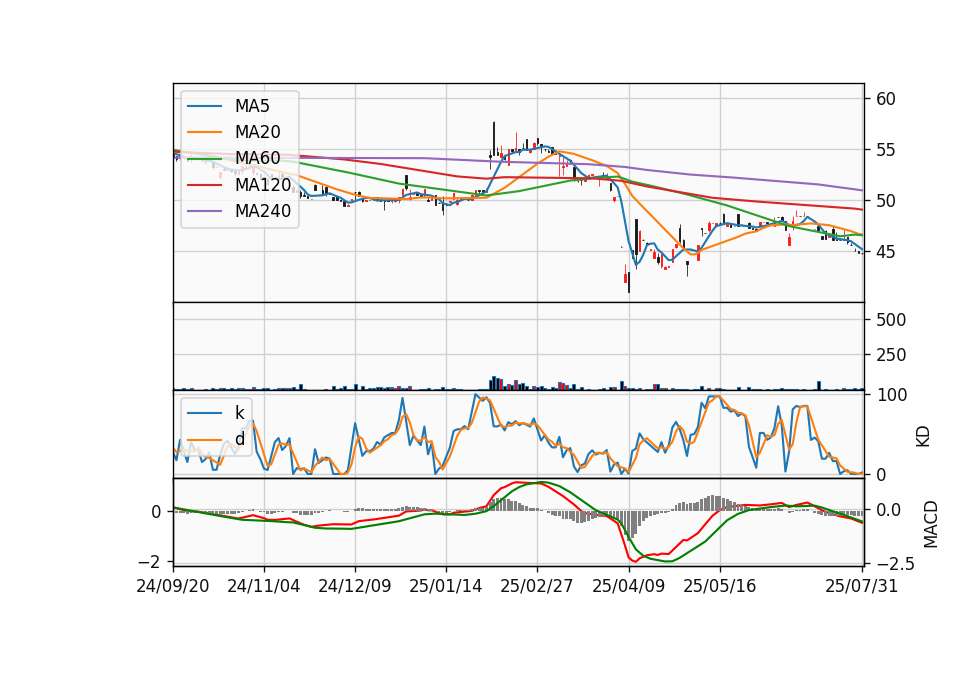The image size is (960, 690).
Task: Click the −2.5 tick on MACD right axis
Action: coord(896,563)
